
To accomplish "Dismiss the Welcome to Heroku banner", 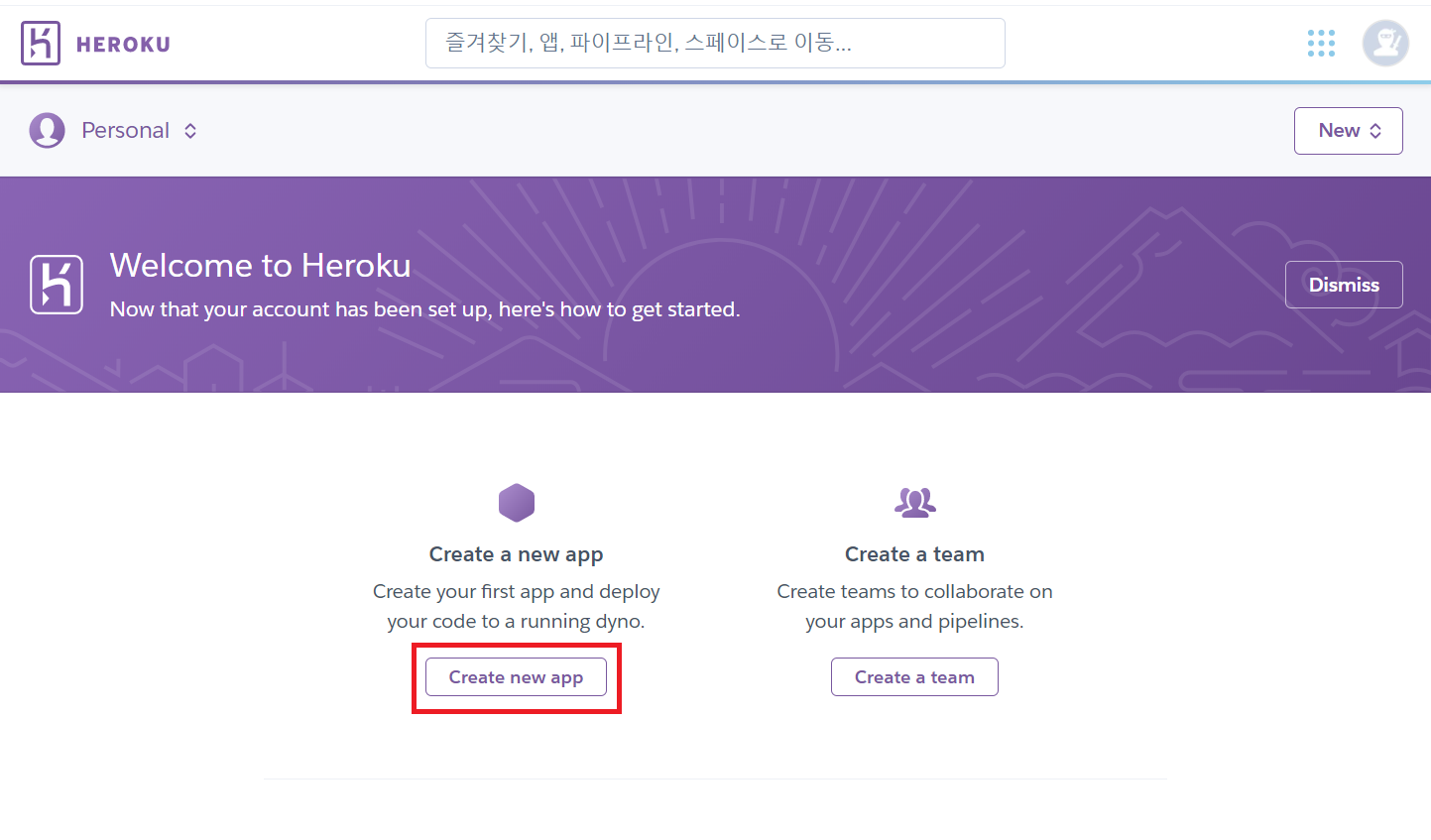I will point(1344,285).
